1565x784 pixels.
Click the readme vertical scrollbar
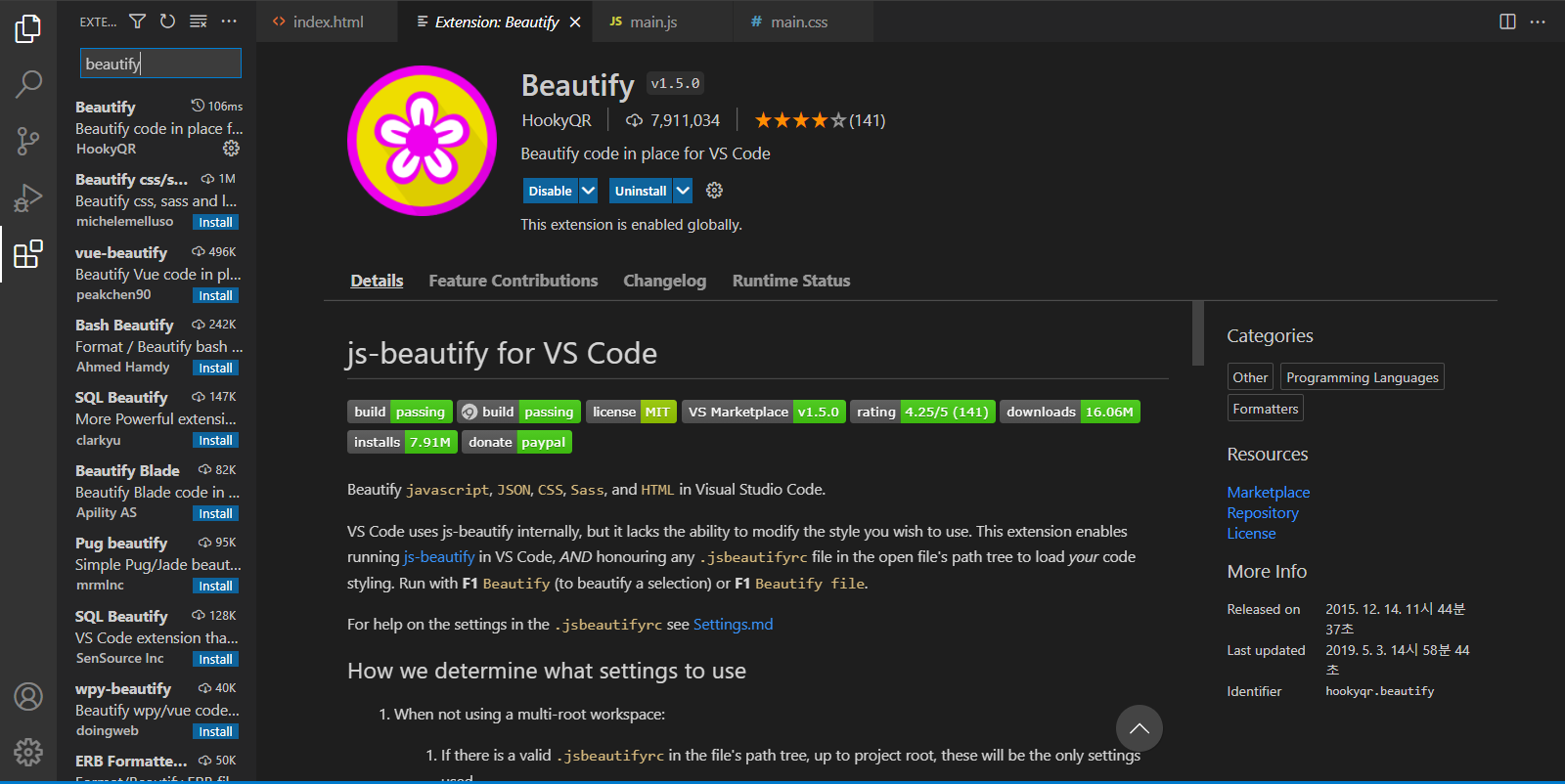pyautogui.click(x=1198, y=333)
